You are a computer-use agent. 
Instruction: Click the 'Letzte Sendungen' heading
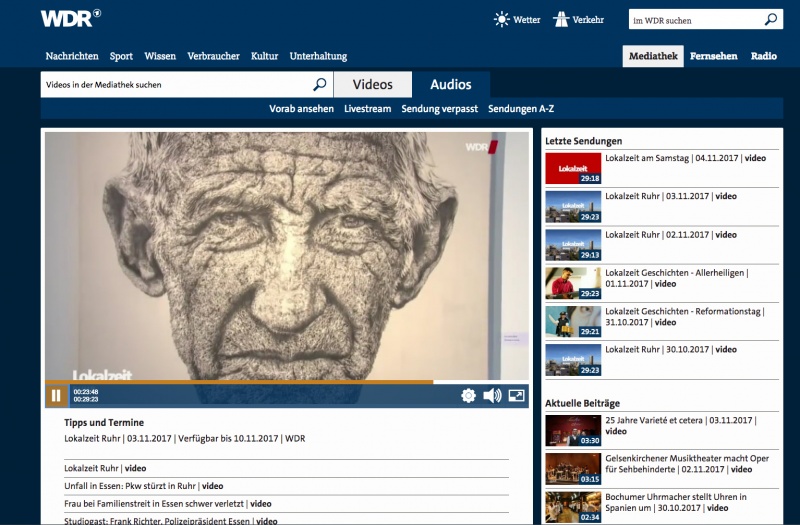coord(584,141)
